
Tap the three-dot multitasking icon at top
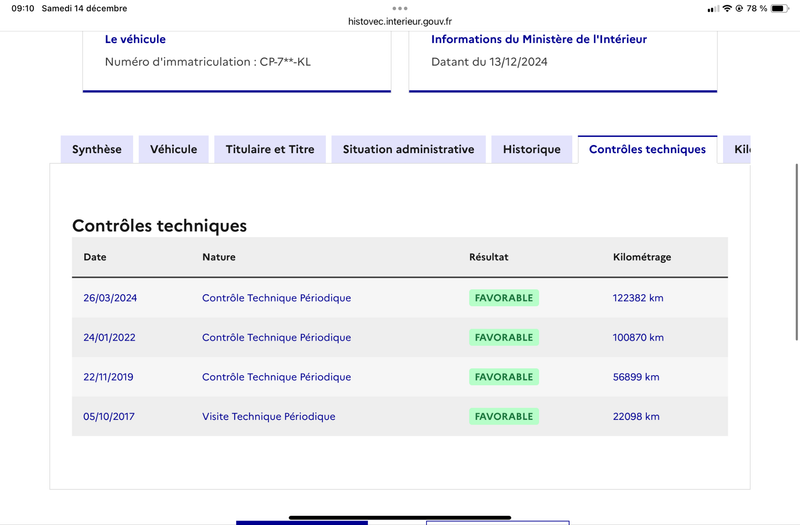400,8
